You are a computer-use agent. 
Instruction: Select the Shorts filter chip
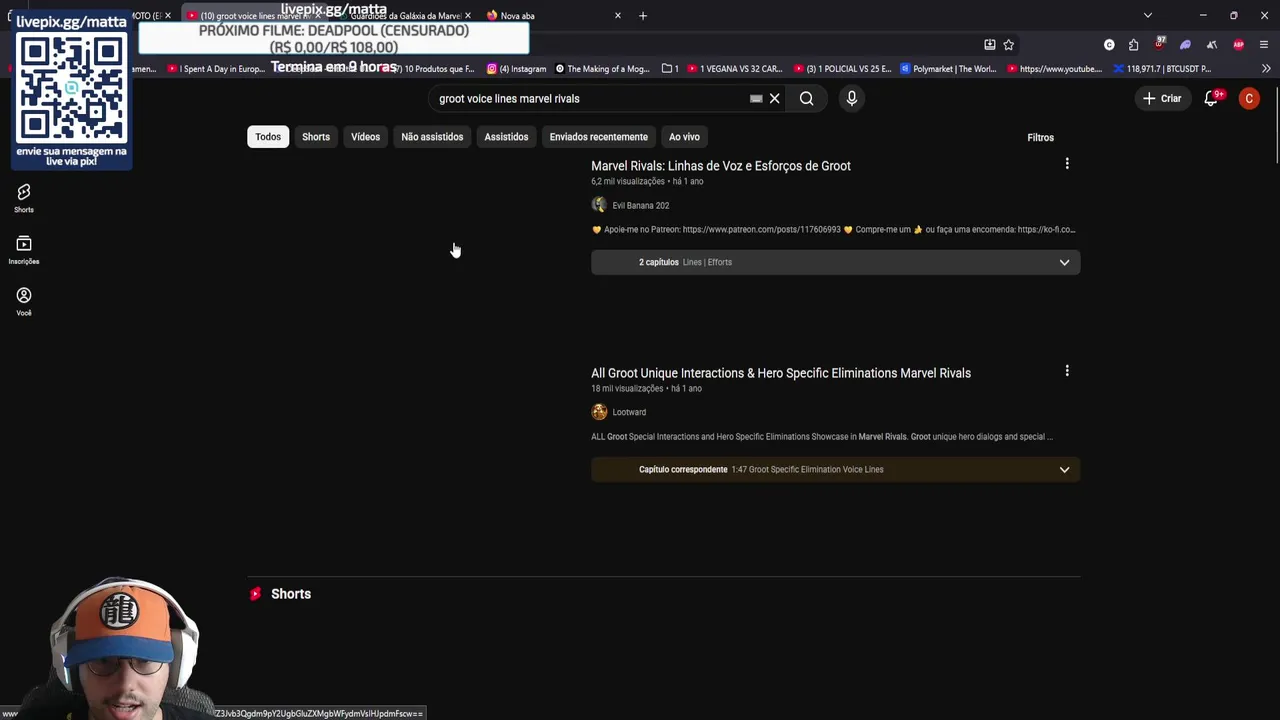click(x=316, y=137)
